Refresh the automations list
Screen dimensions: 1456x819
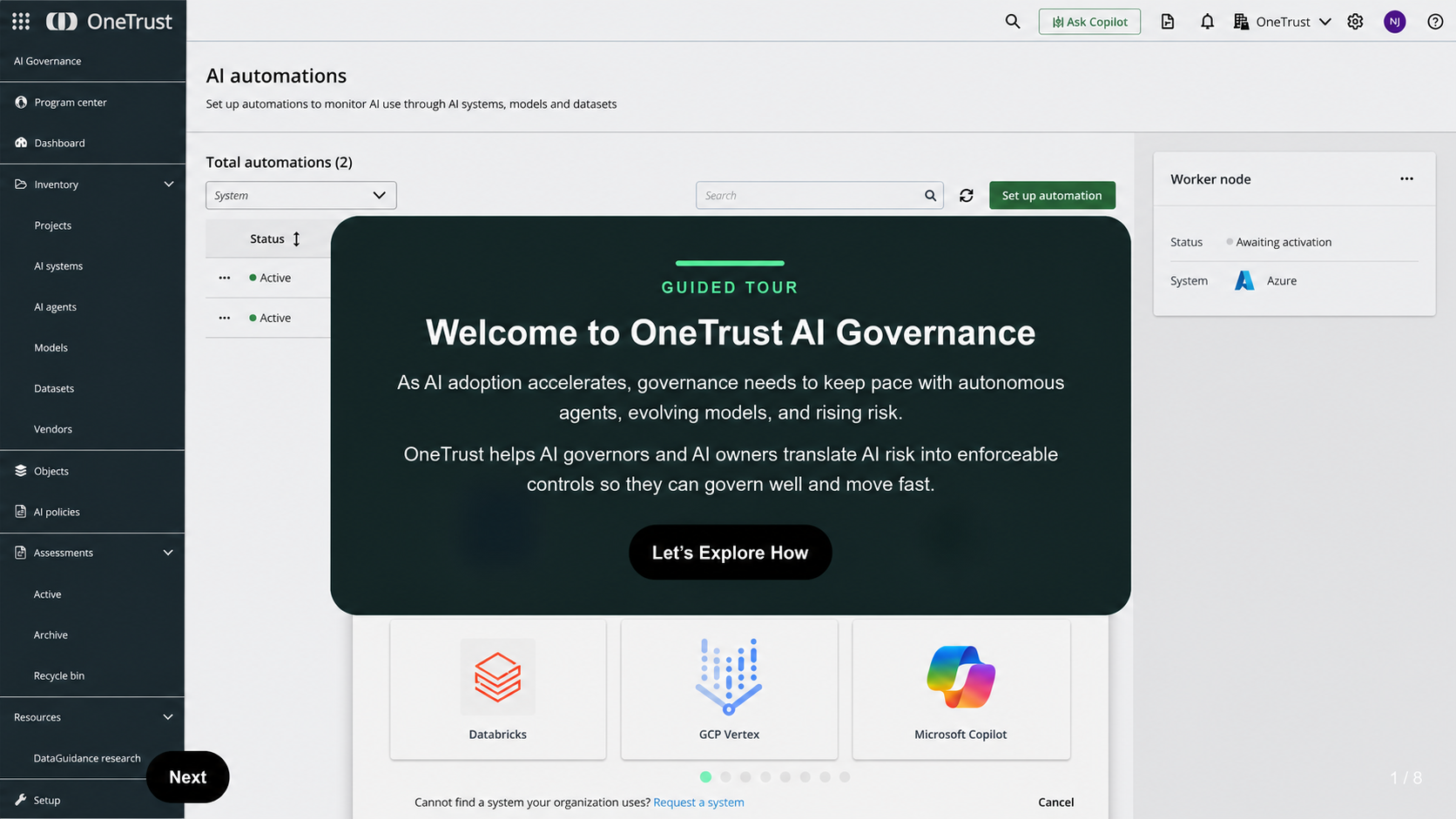[x=967, y=196]
